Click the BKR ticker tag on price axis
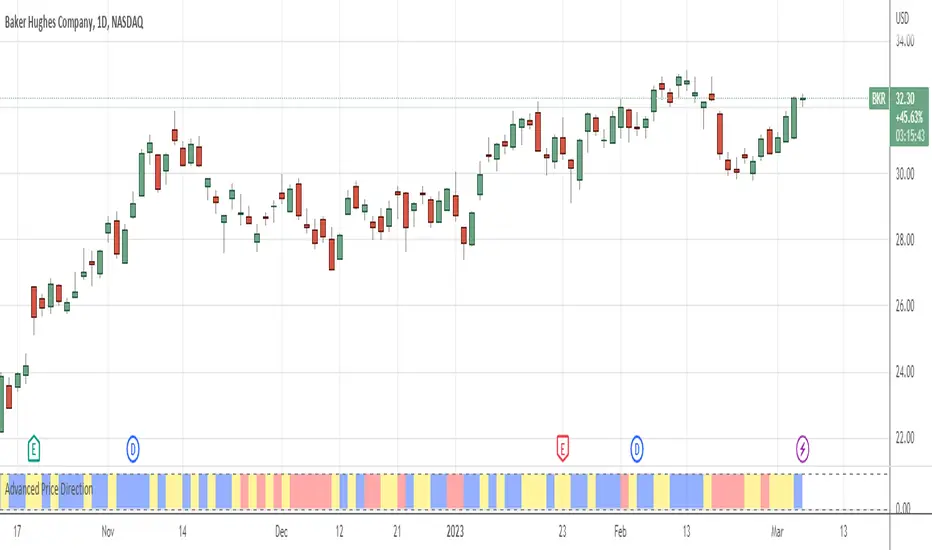The height and width of the screenshot is (550, 932). (x=879, y=100)
